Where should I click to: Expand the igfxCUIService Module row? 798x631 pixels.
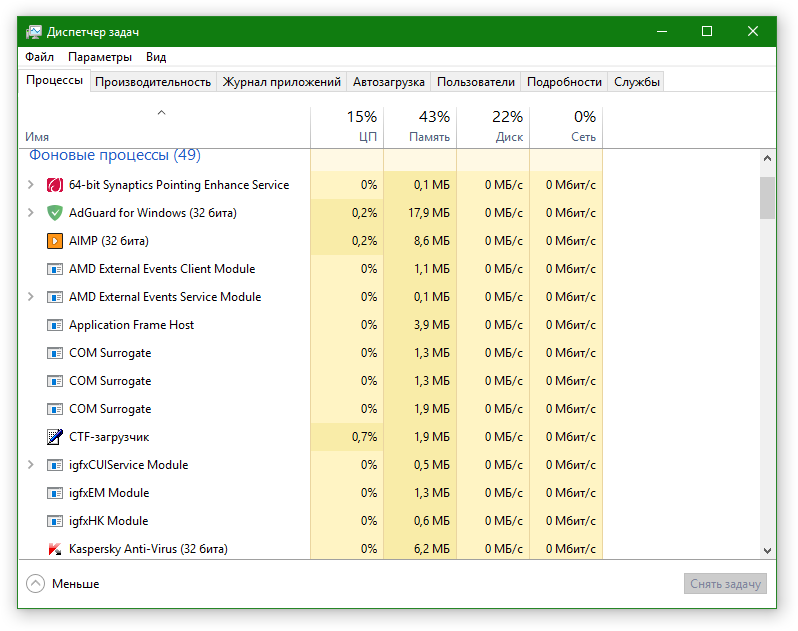click(31, 465)
